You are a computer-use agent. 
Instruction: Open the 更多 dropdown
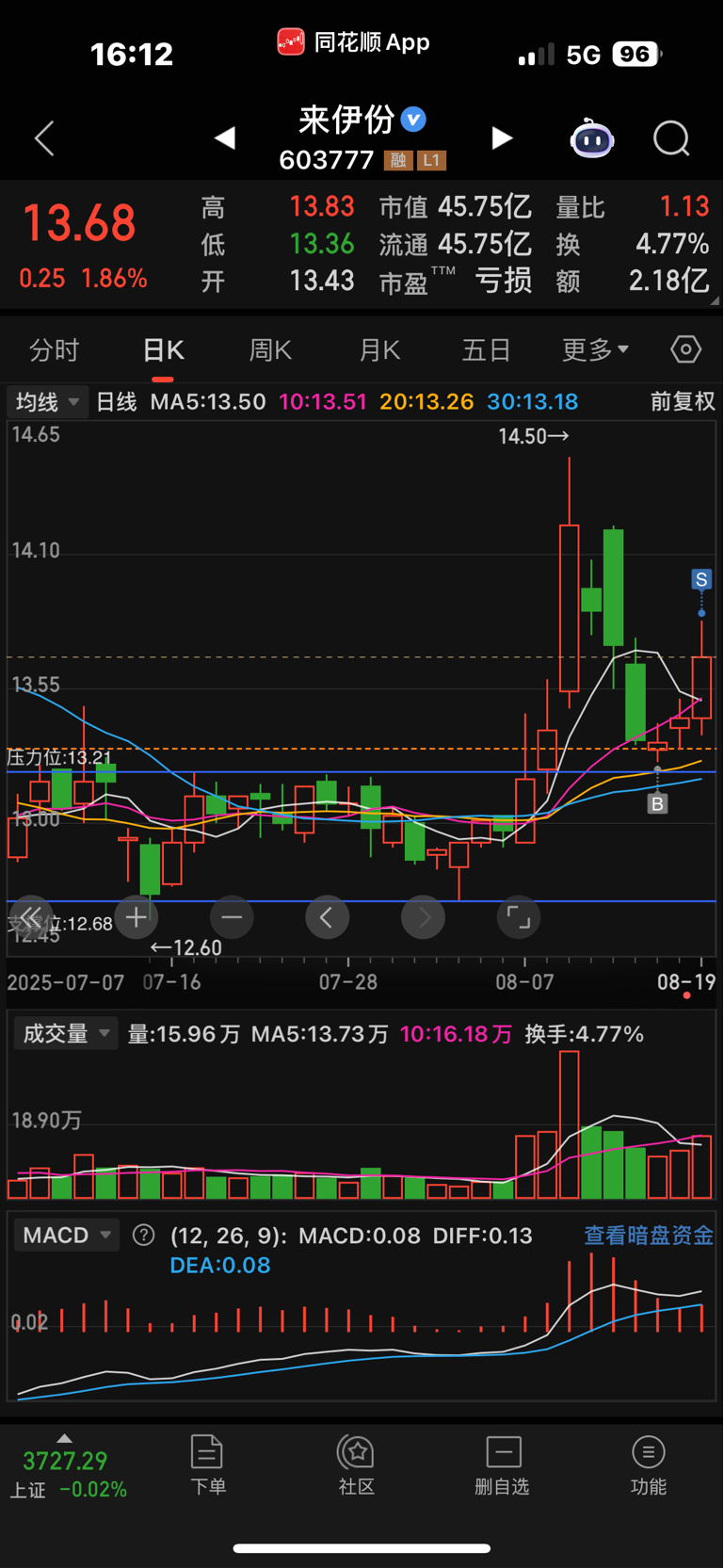click(595, 350)
